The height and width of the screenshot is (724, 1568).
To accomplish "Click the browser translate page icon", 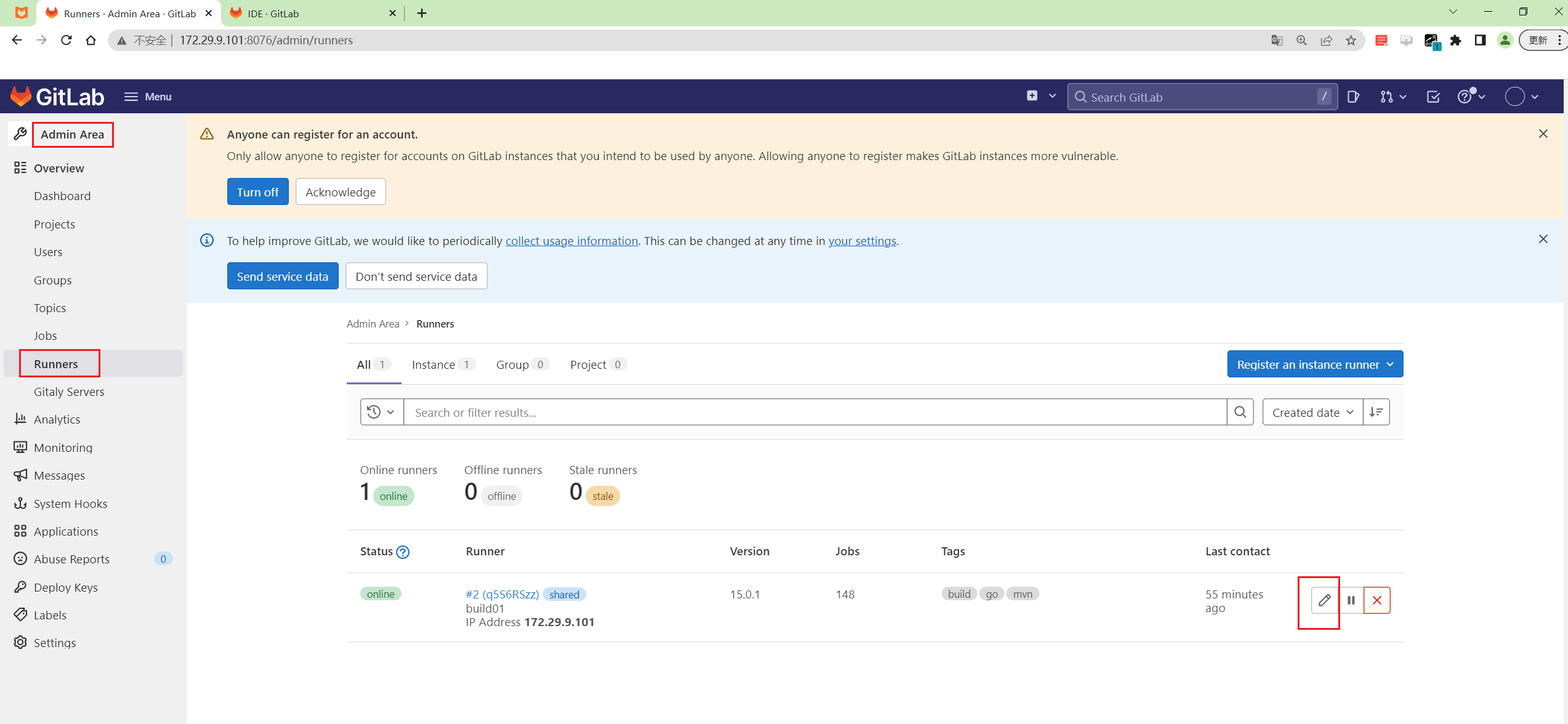I will 1277,40.
